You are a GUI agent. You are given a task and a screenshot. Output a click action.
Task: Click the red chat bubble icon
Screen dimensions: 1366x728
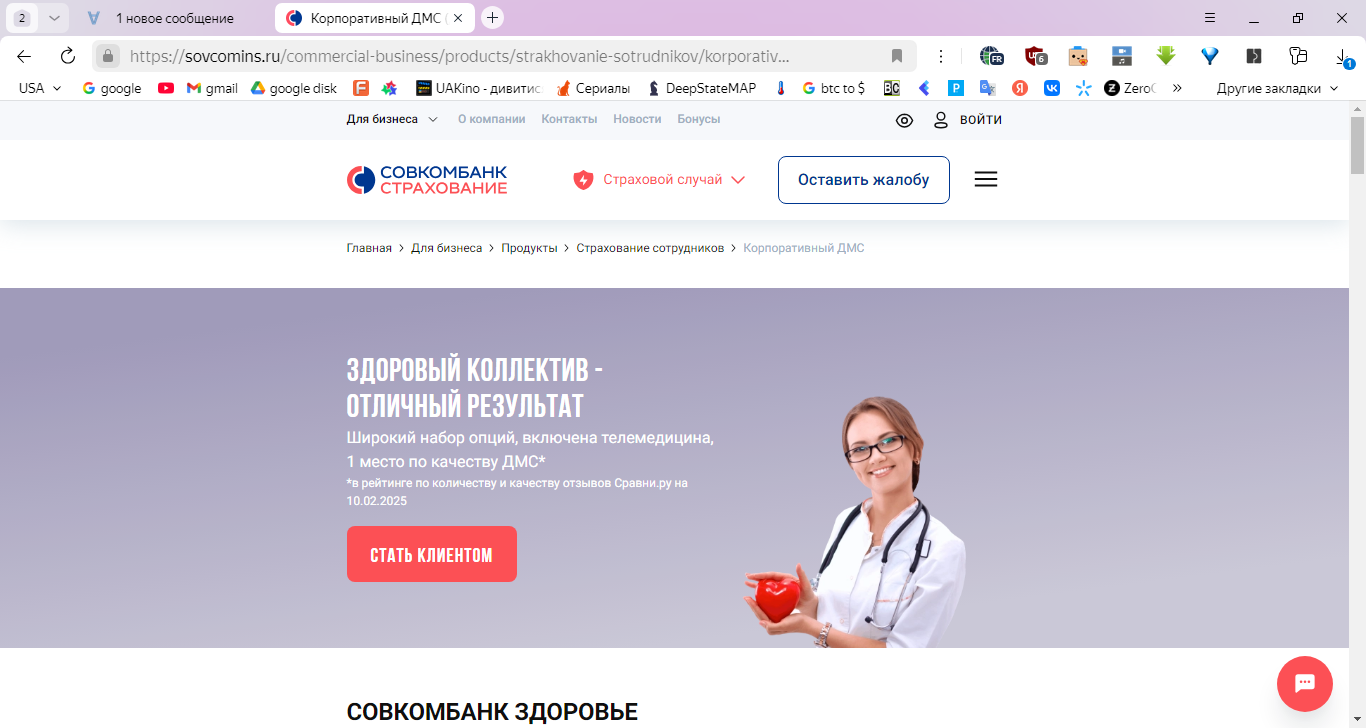1304,684
